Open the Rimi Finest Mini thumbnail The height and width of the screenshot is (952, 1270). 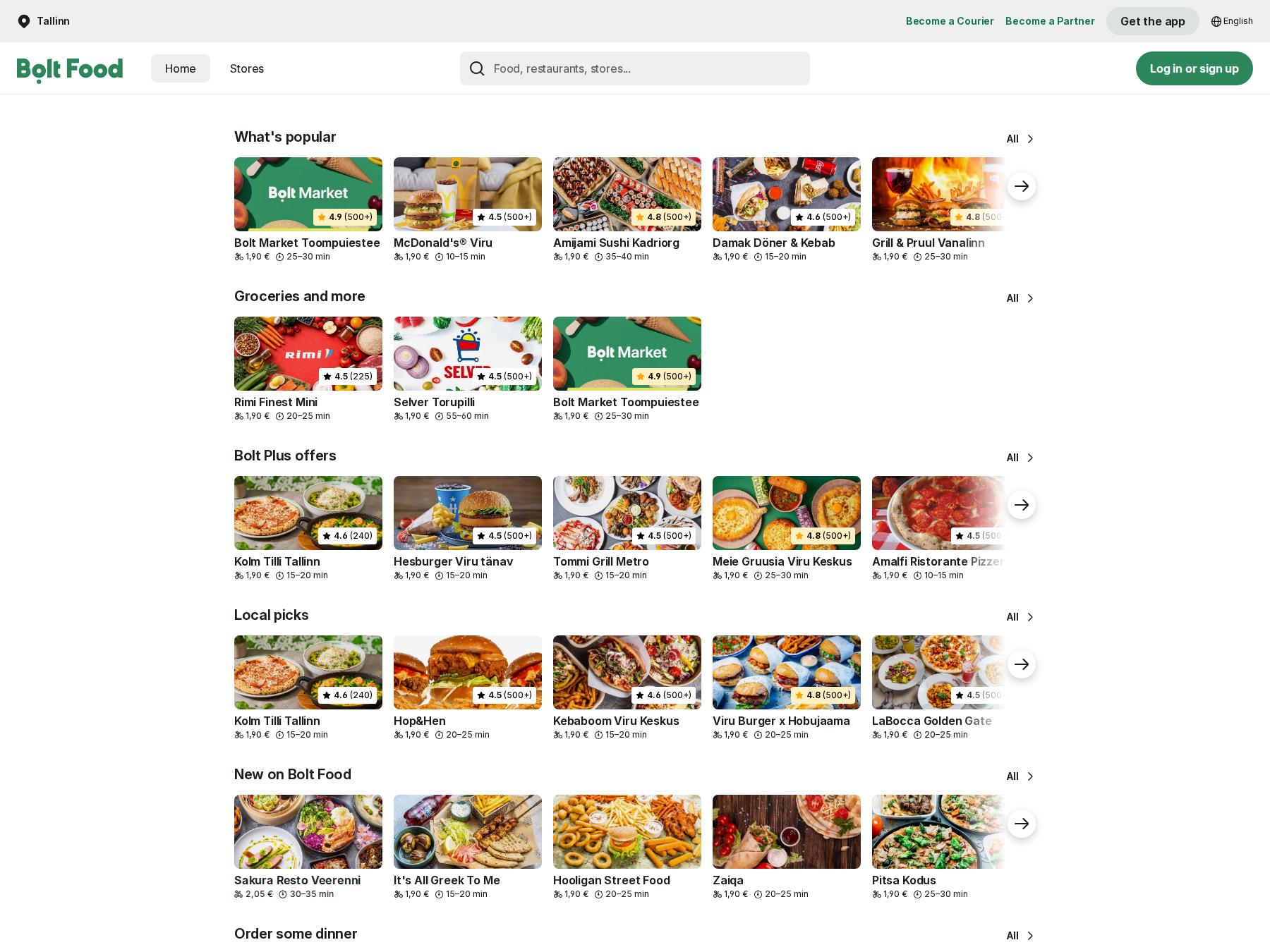point(308,353)
